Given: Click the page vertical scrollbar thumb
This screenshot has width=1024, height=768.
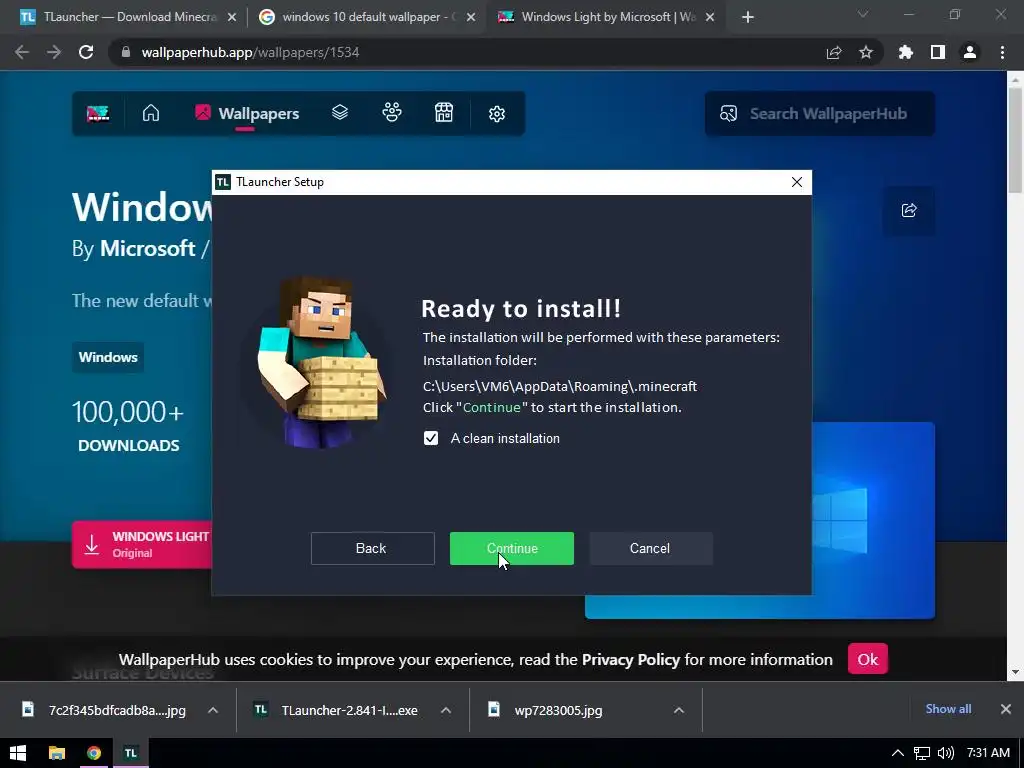Looking at the screenshot, I should tap(1015, 140).
